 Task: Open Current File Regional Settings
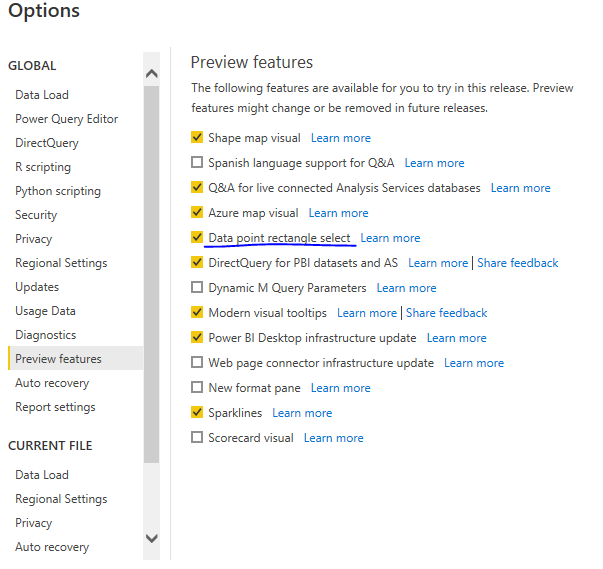click(x=61, y=499)
